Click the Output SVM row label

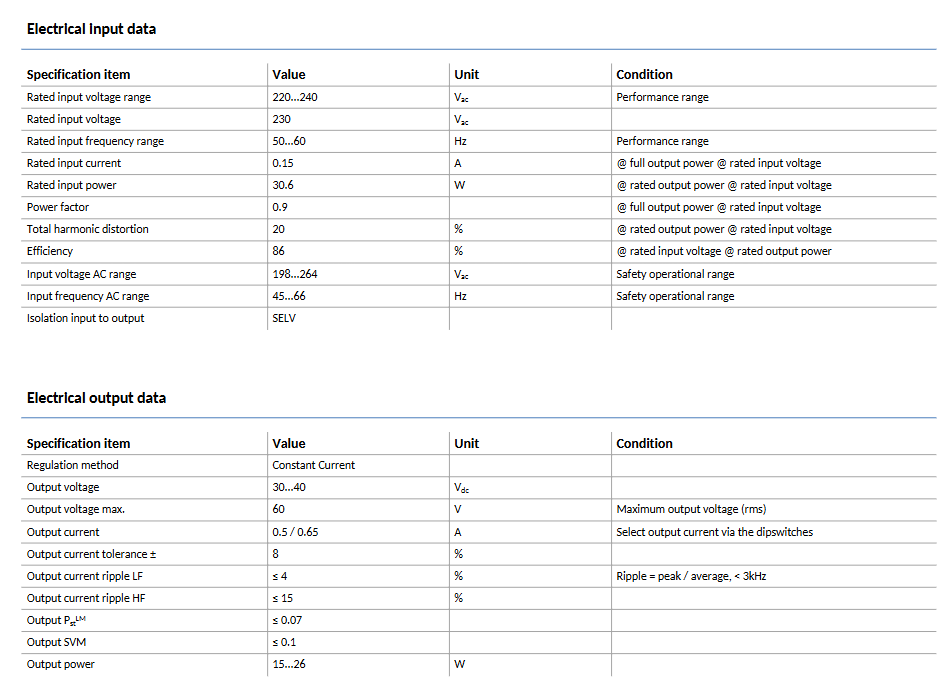56,642
